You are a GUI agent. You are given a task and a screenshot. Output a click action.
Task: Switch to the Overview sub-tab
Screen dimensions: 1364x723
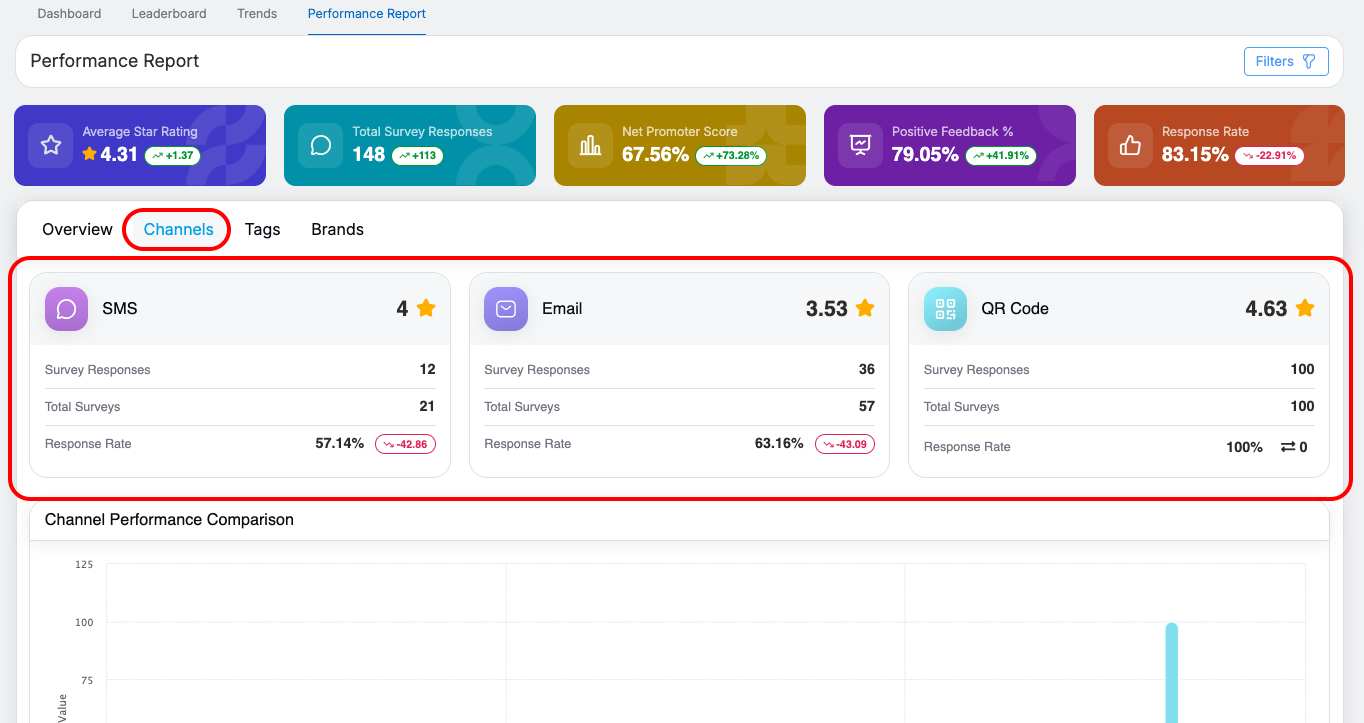pyautogui.click(x=77, y=229)
